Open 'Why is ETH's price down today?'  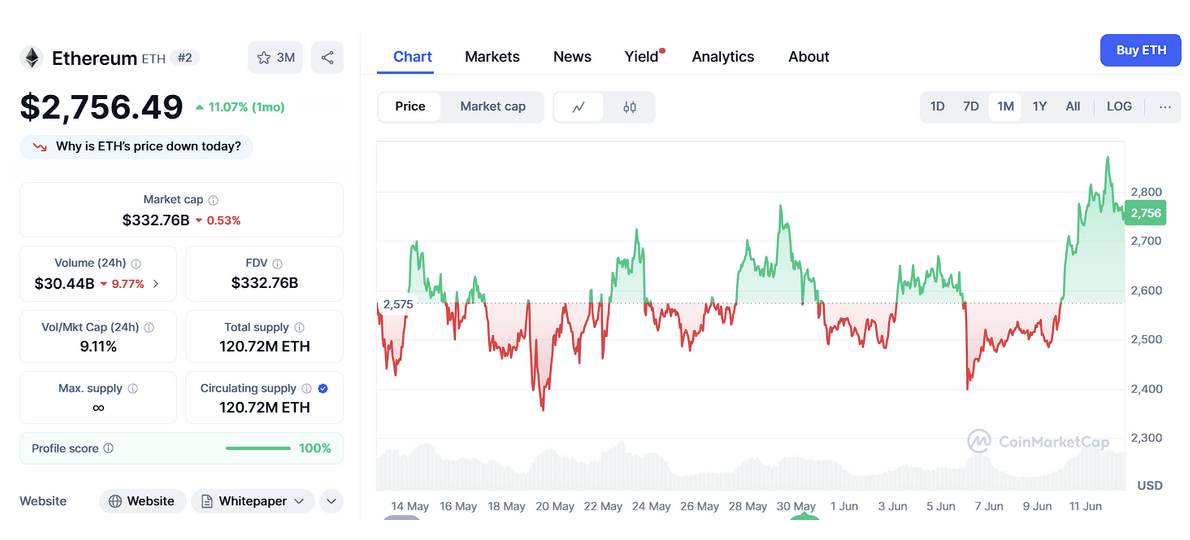coord(137,147)
